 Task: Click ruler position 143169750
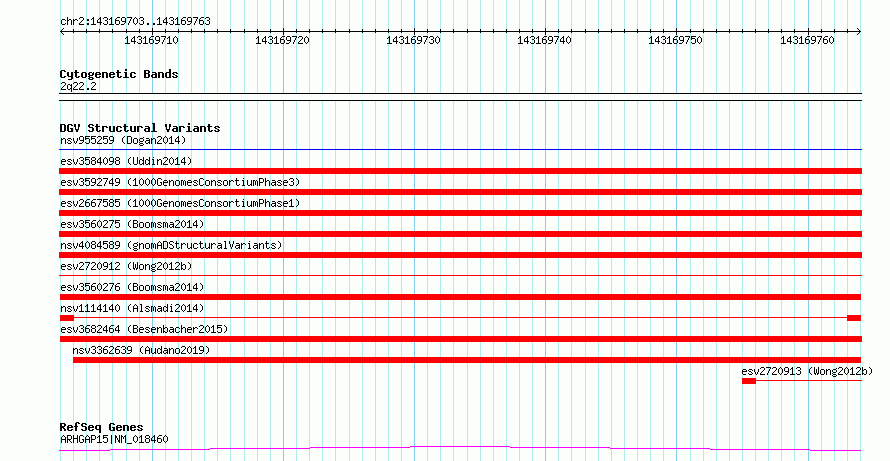pos(675,40)
